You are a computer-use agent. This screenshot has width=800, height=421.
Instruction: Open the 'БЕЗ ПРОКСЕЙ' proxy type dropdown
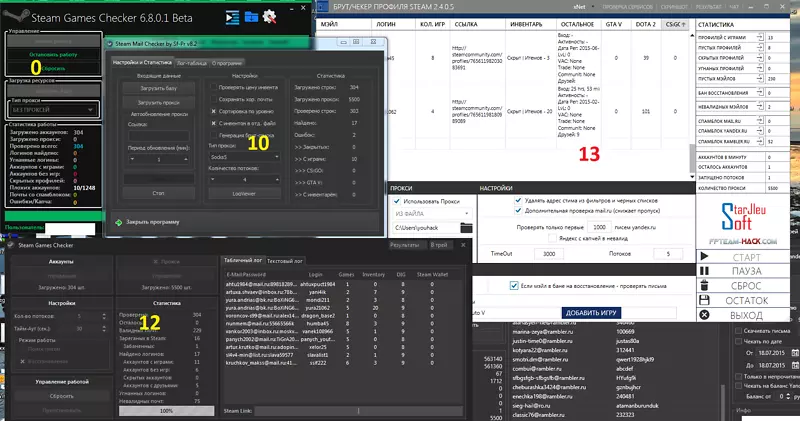pyautogui.click(x=51, y=110)
